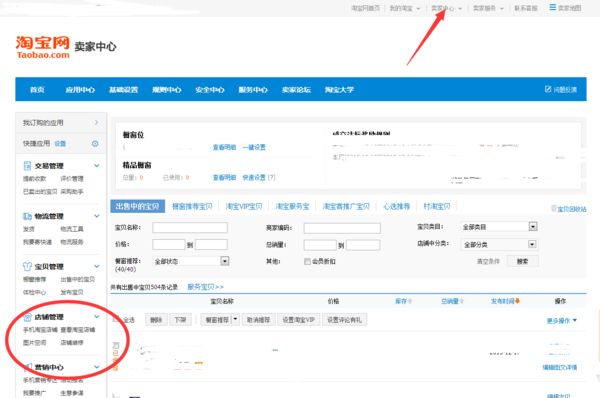Open 基础设置 in blue nav
600x398 pixels.
point(123,90)
